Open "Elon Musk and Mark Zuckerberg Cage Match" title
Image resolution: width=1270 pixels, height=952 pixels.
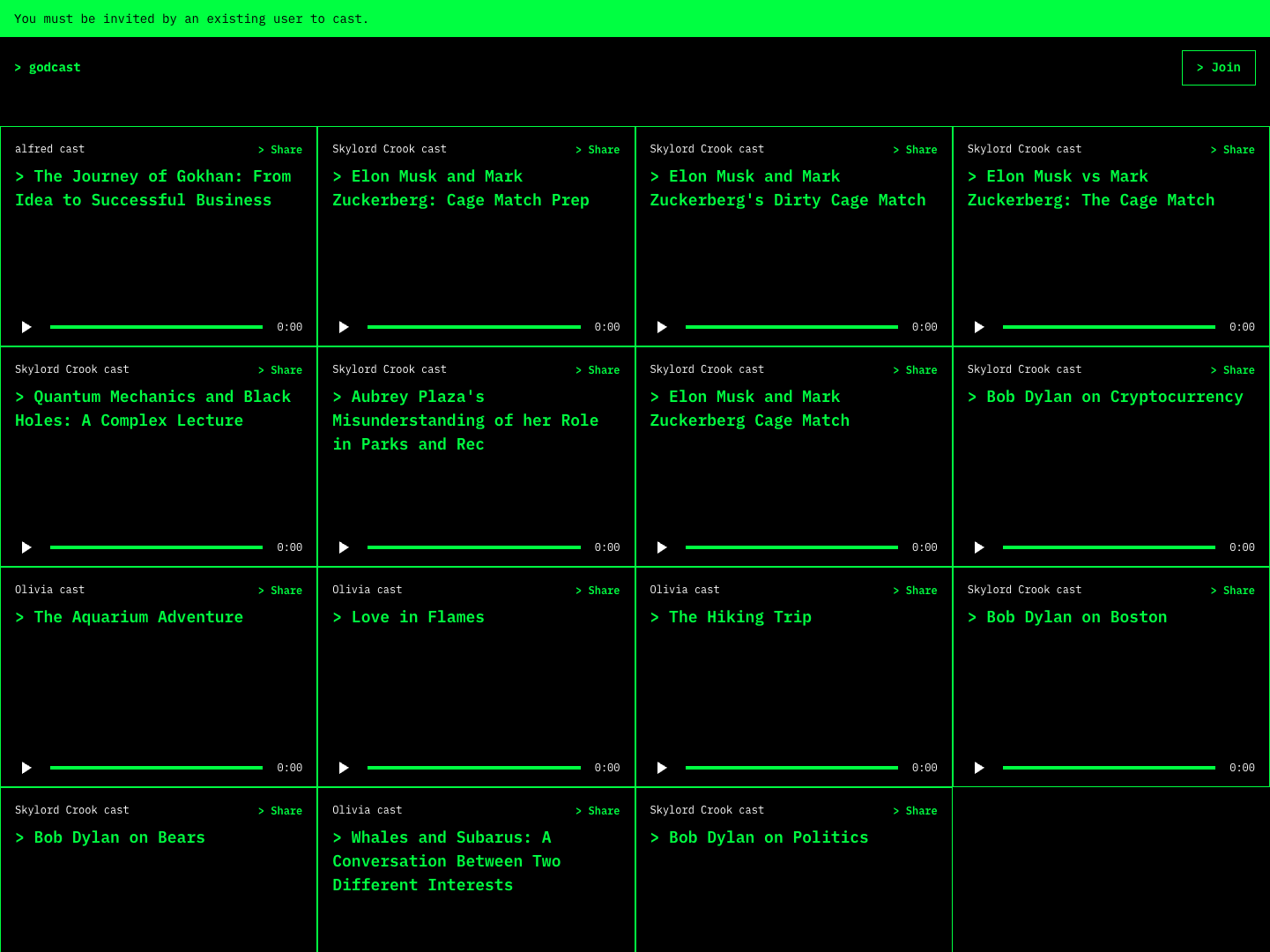750,408
